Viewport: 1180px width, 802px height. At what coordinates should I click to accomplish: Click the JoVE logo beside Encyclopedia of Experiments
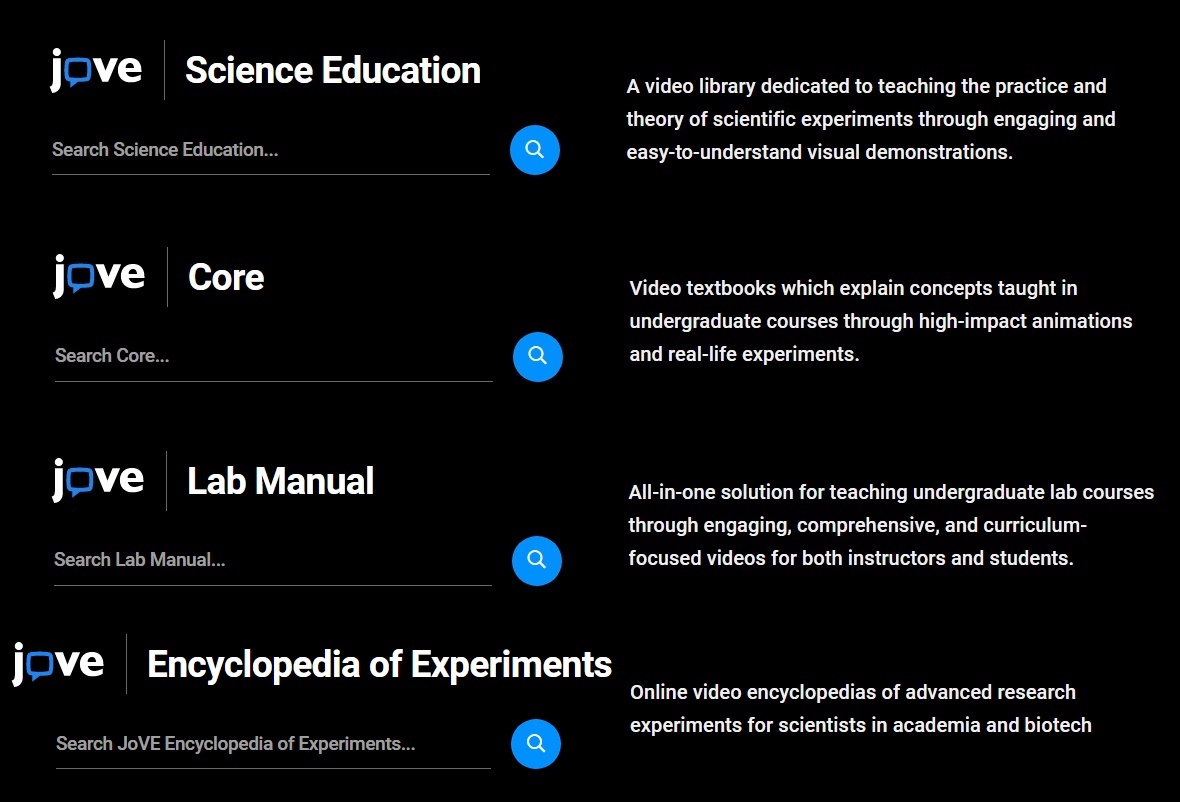[58, 664]
